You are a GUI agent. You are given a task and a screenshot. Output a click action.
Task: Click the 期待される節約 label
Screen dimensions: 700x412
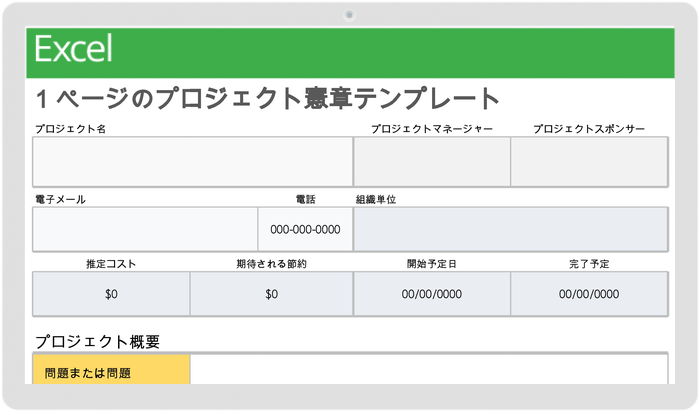tap(271, 264)
